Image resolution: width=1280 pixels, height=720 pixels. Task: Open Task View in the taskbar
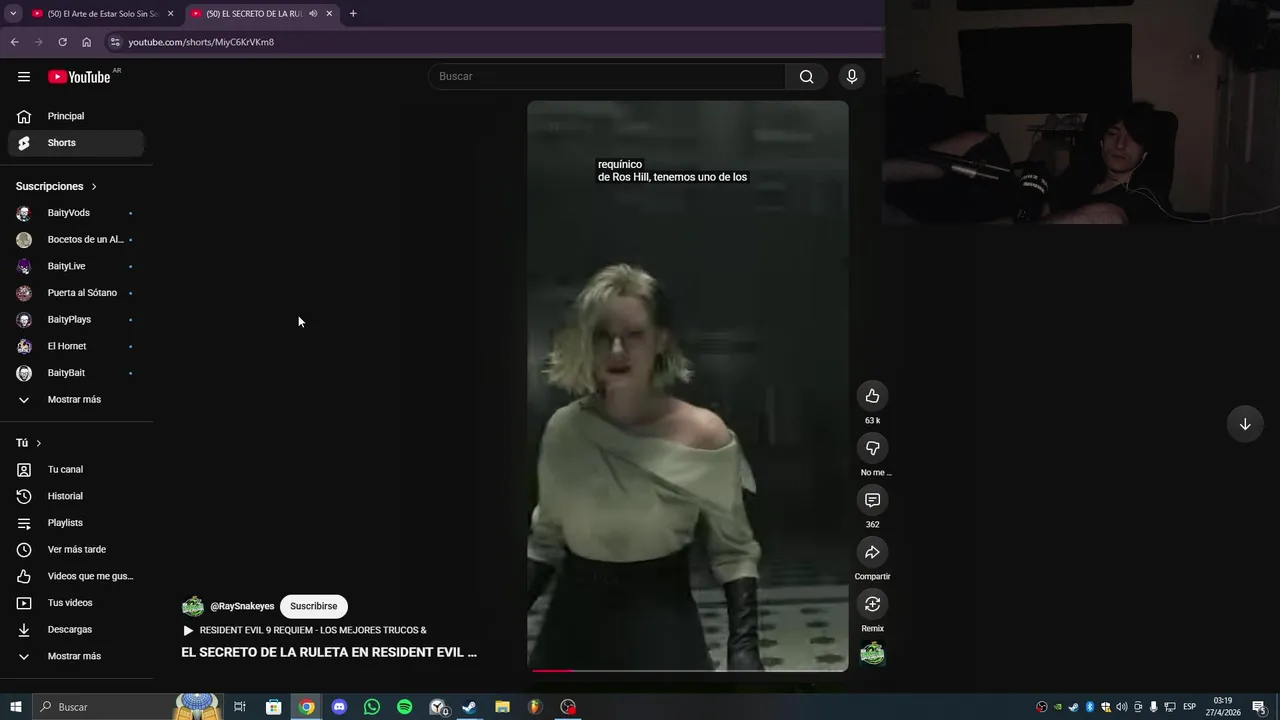coord(240,707)
